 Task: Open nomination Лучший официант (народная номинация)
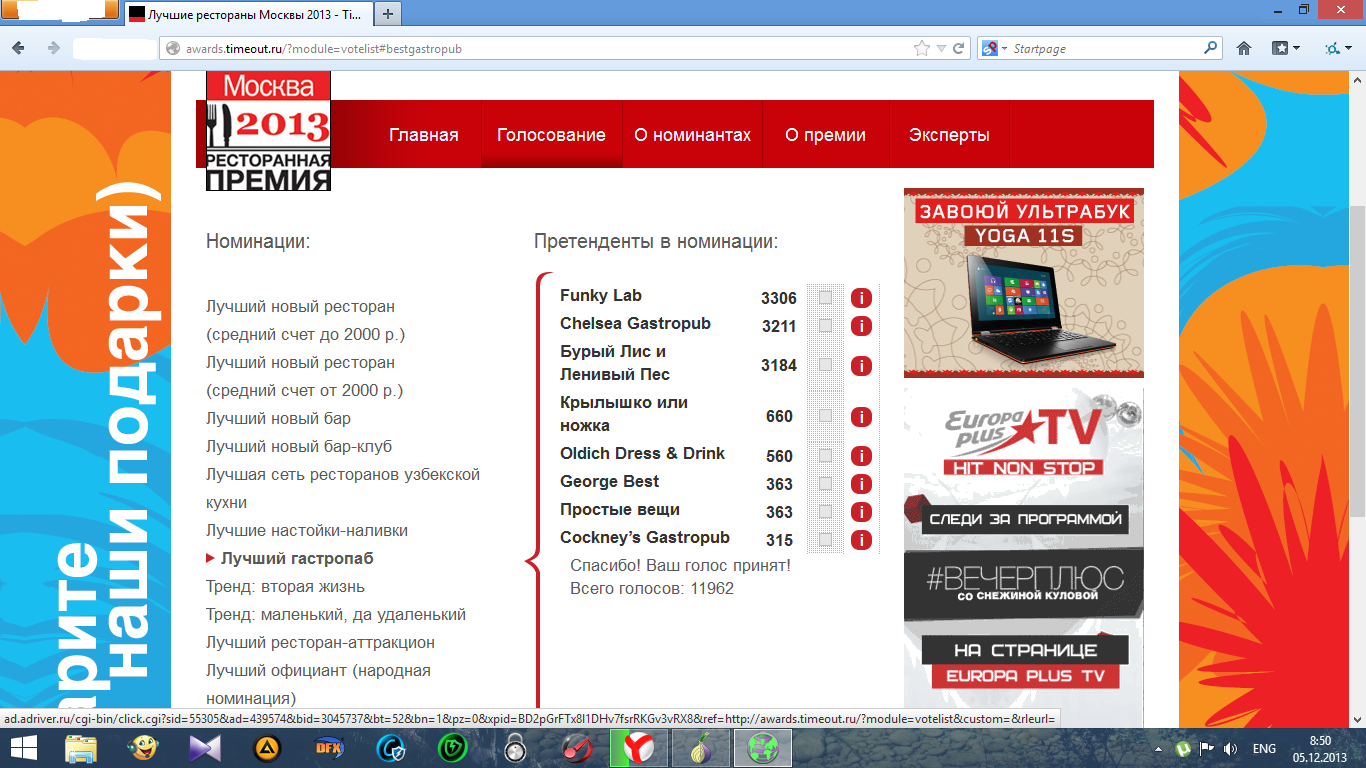point(318,684)
